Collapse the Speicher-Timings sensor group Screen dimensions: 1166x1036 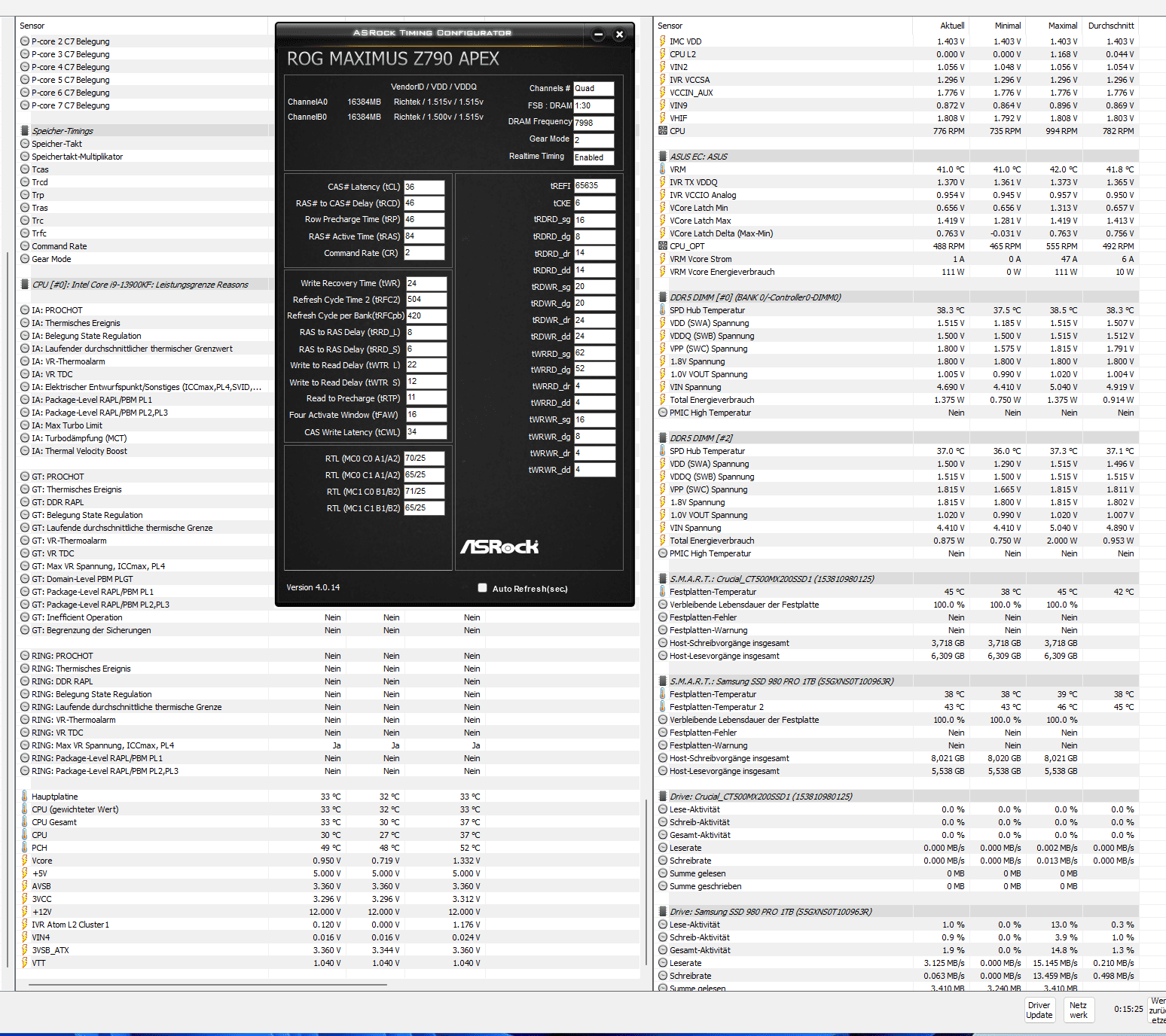25,131
